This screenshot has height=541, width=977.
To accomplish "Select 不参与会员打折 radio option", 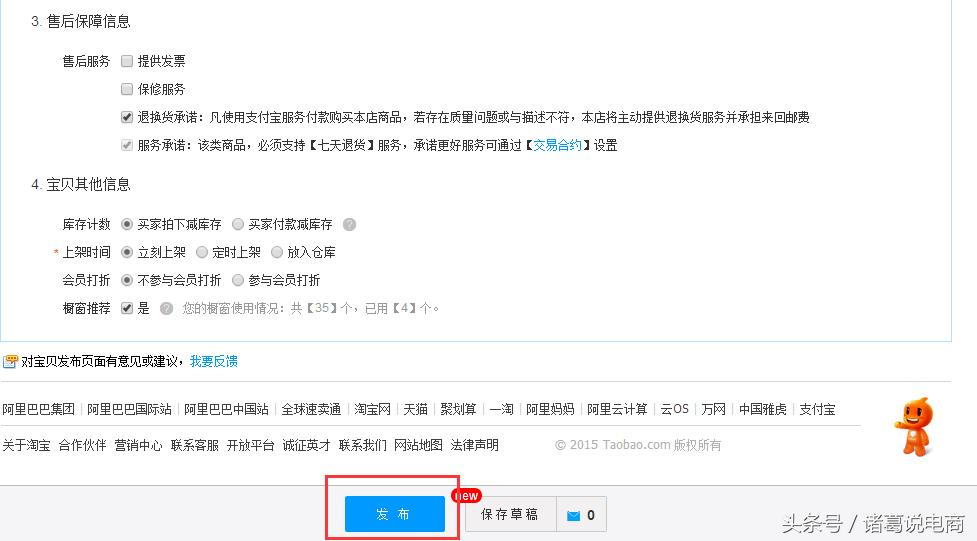I will 127,280.
